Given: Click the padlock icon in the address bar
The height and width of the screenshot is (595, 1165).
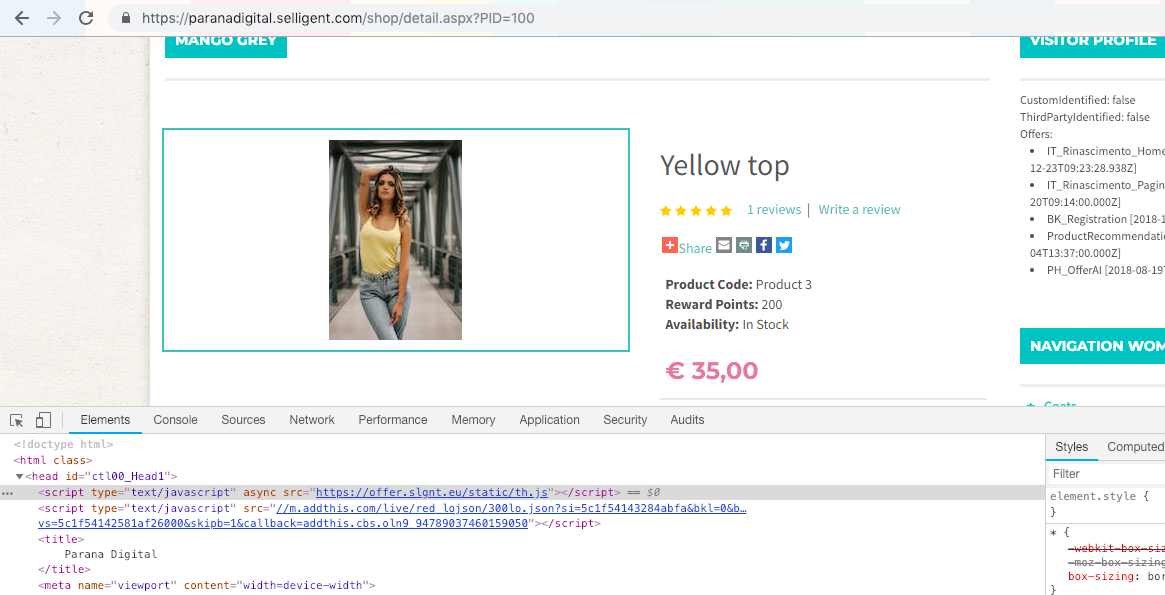Looking at the screenshot, I should click(x=126, y=18).
